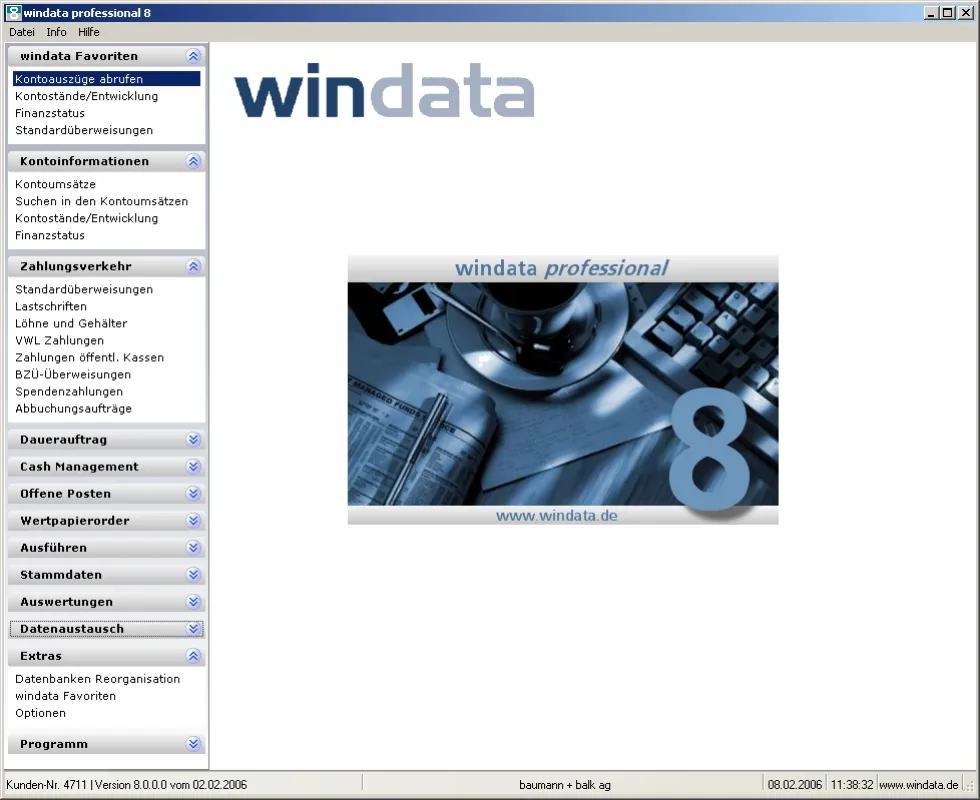Expand the Stammdaten section chevron

pyautogui.click(x=193, y=574)
